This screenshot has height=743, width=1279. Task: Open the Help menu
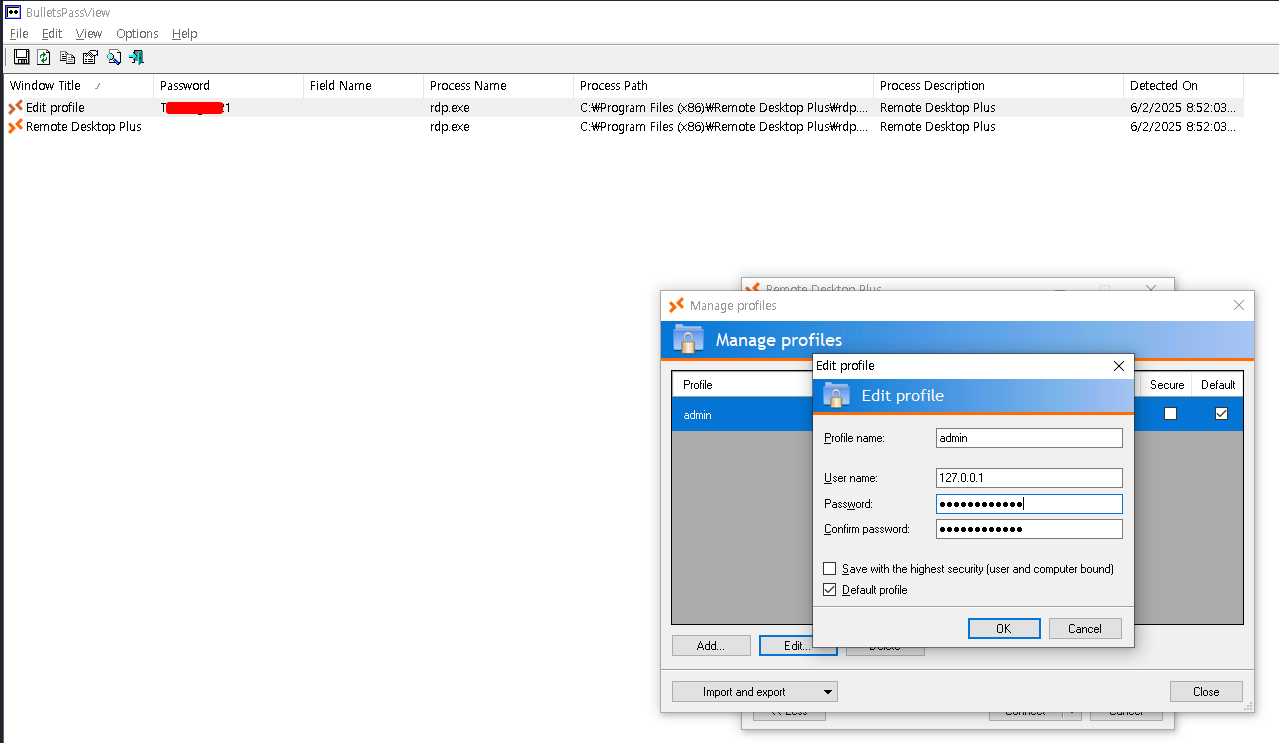tap(185, 33)
